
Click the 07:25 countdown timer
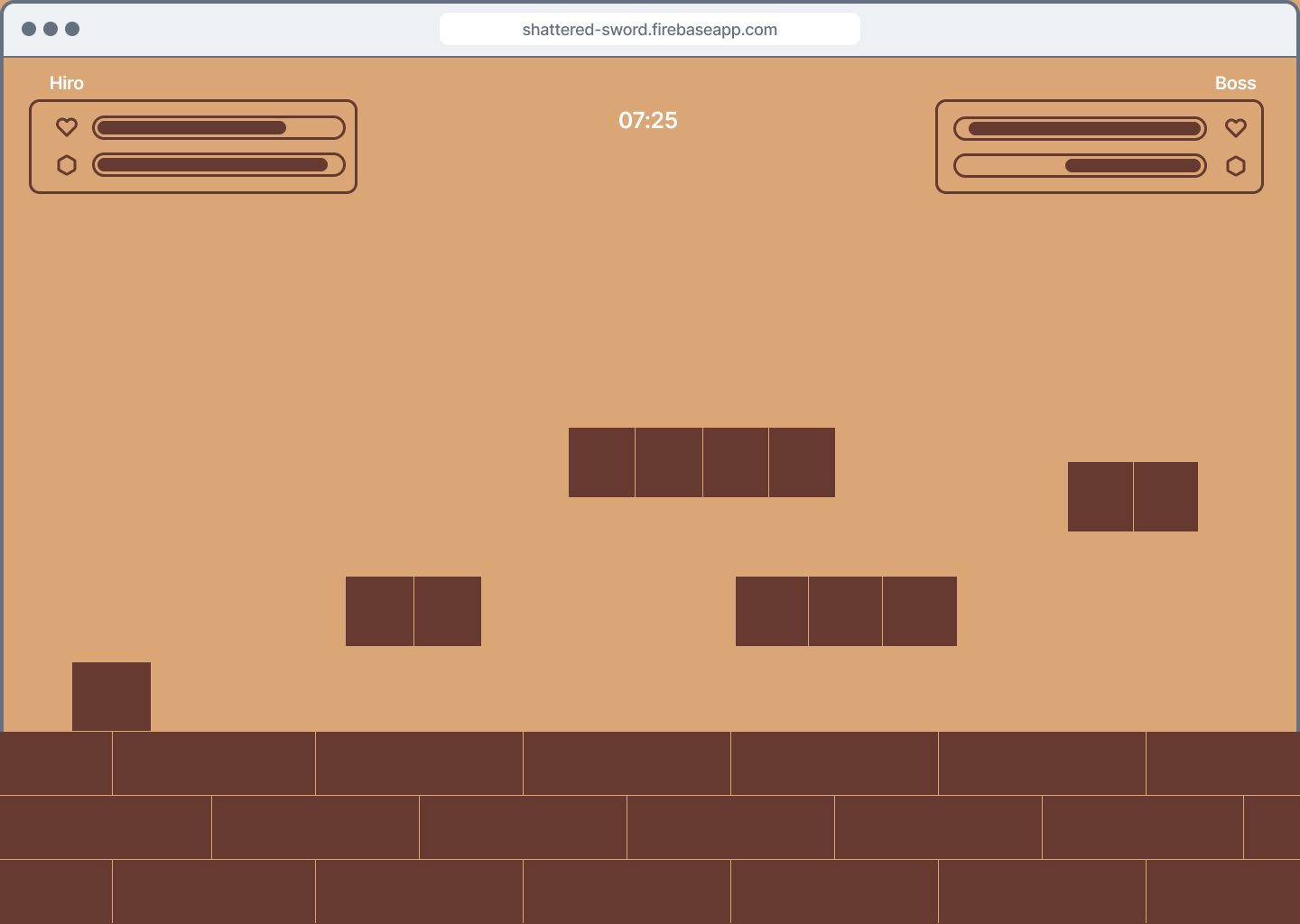[x=648, y=120]
